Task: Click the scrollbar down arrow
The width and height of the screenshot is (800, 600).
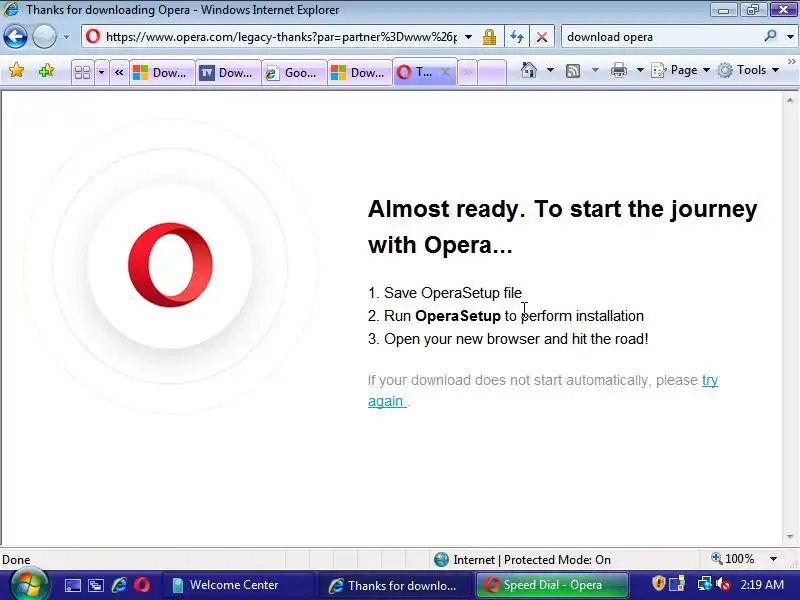Action: (x=790, y=537)
